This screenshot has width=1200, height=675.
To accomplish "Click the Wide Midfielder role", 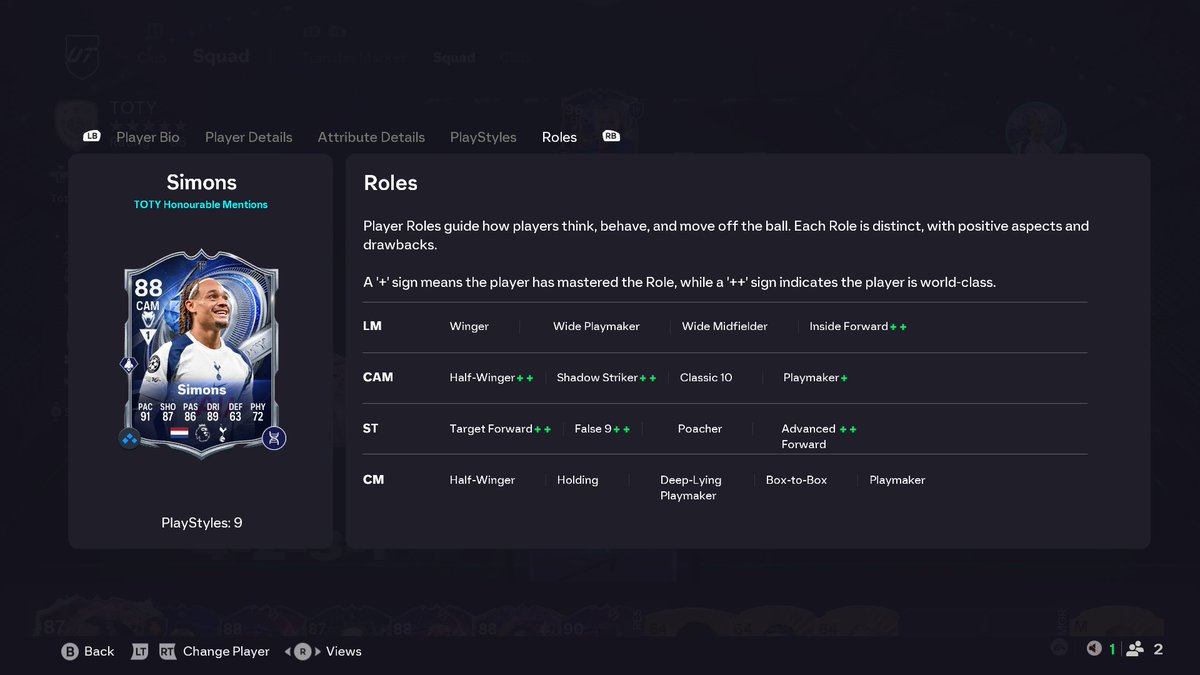I will click(x=725, y=326).
